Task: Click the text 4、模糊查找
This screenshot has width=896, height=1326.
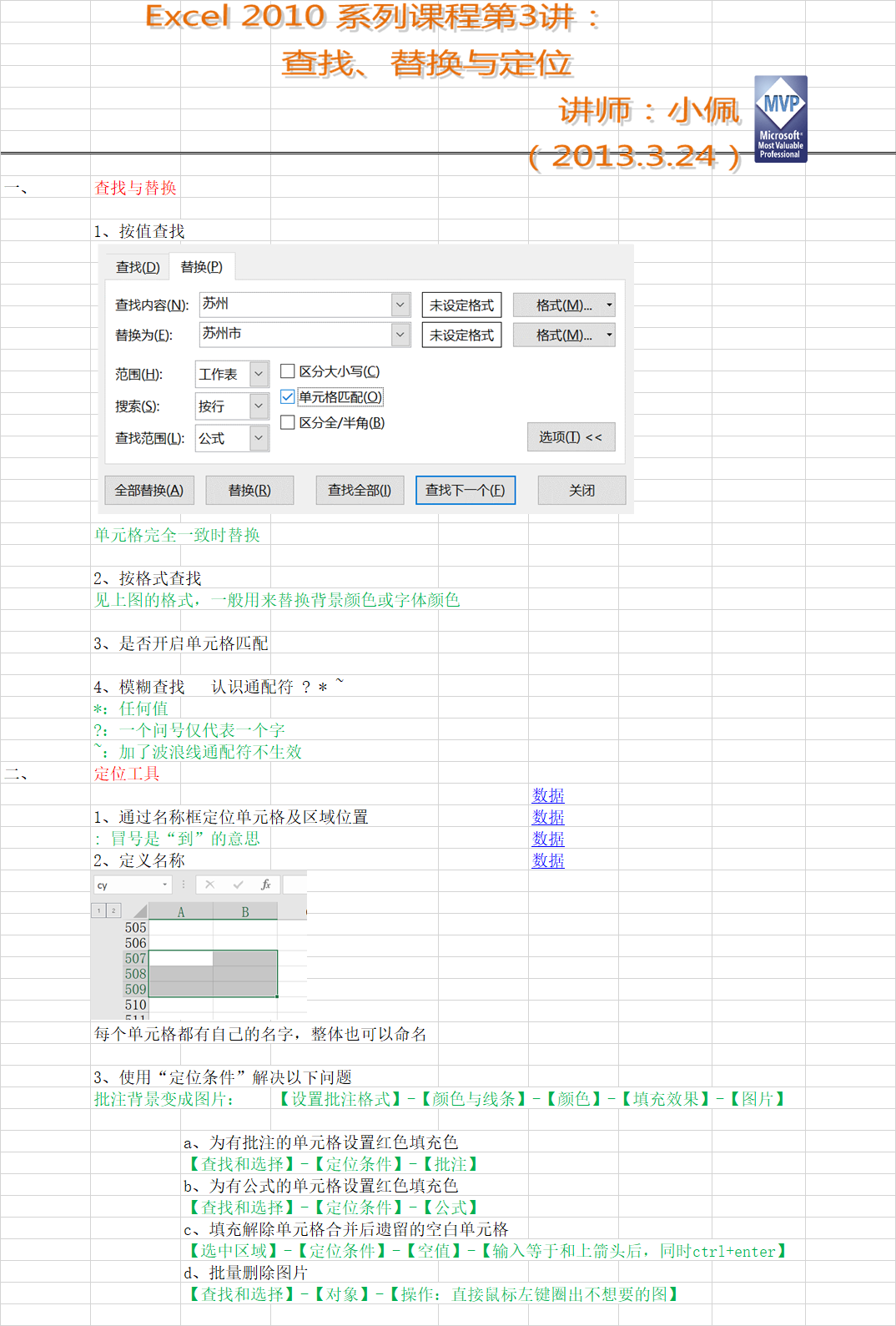Action: click(x=139, y=687)
